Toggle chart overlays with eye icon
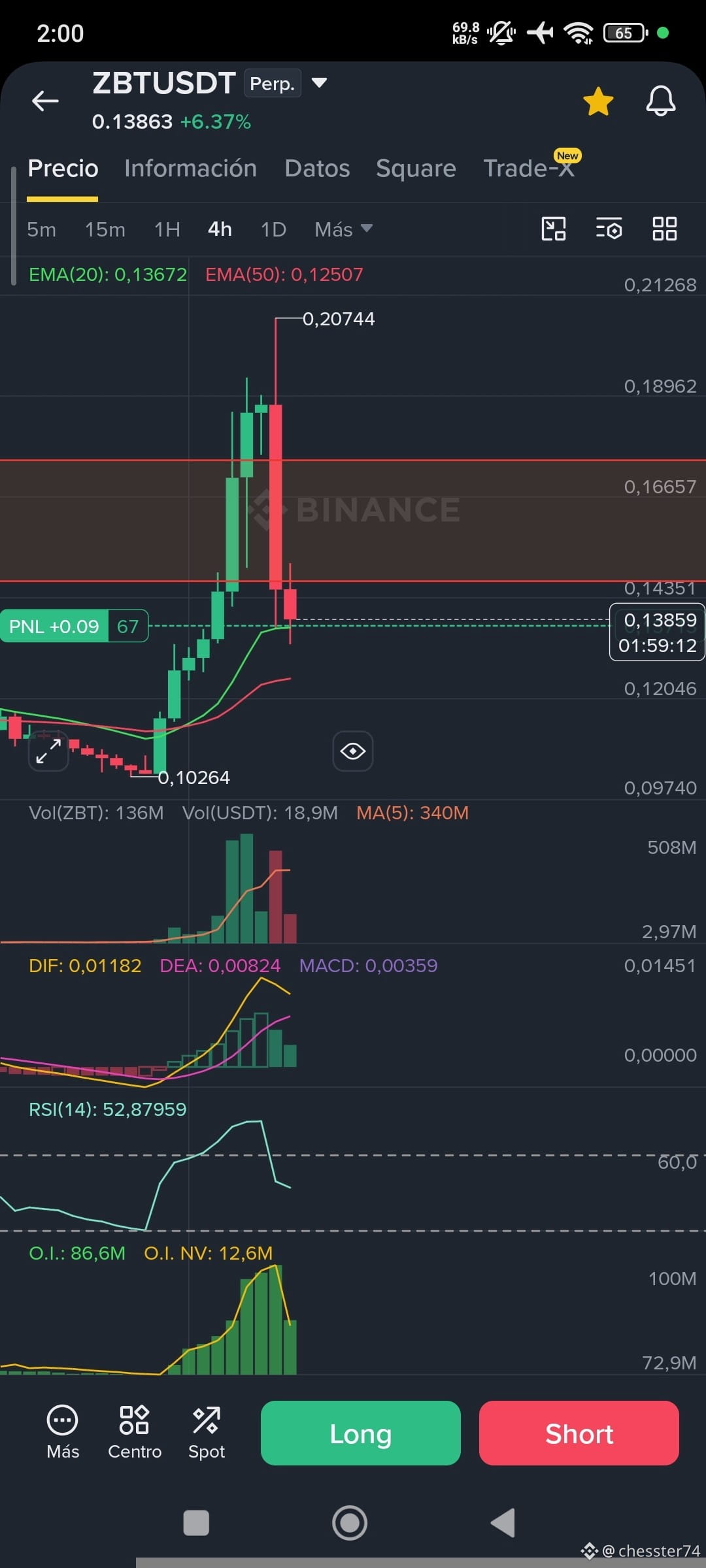The width and height of the screenshot is (706, 1568). pyautogui.click(x=353, y=751)
